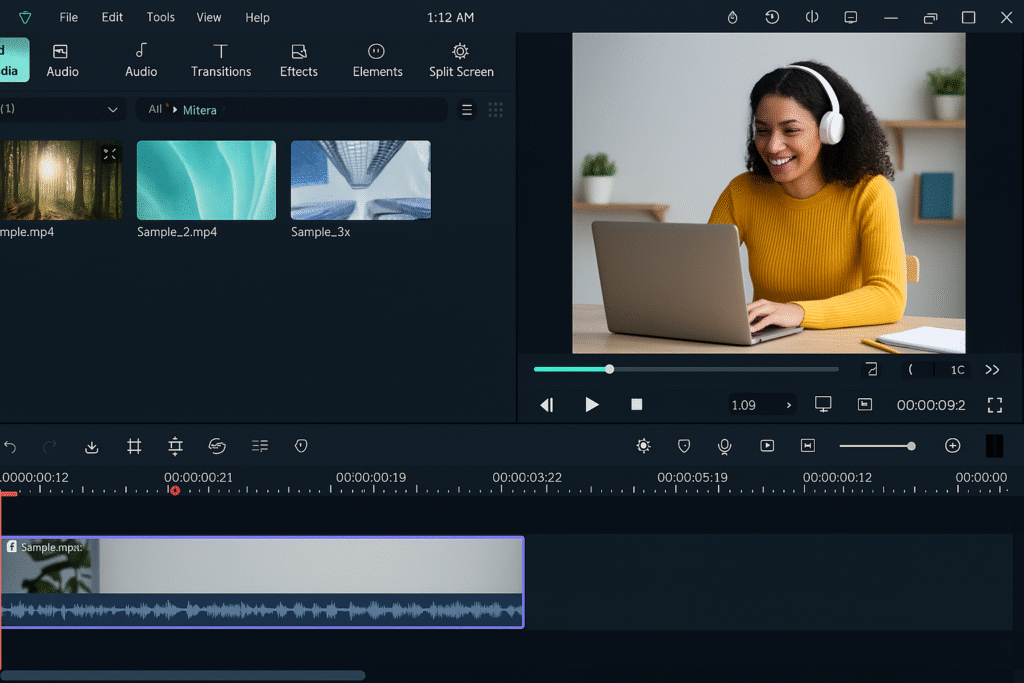Click the 1C value next to preview bar
The width and height of the screenshot is (1024, 683).
[x=957, y=370]
